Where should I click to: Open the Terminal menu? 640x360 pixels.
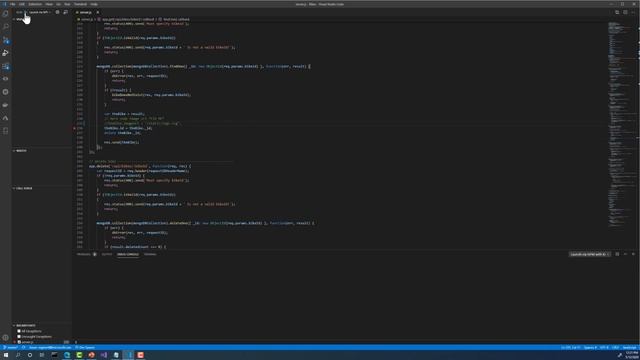pos(80,4)
